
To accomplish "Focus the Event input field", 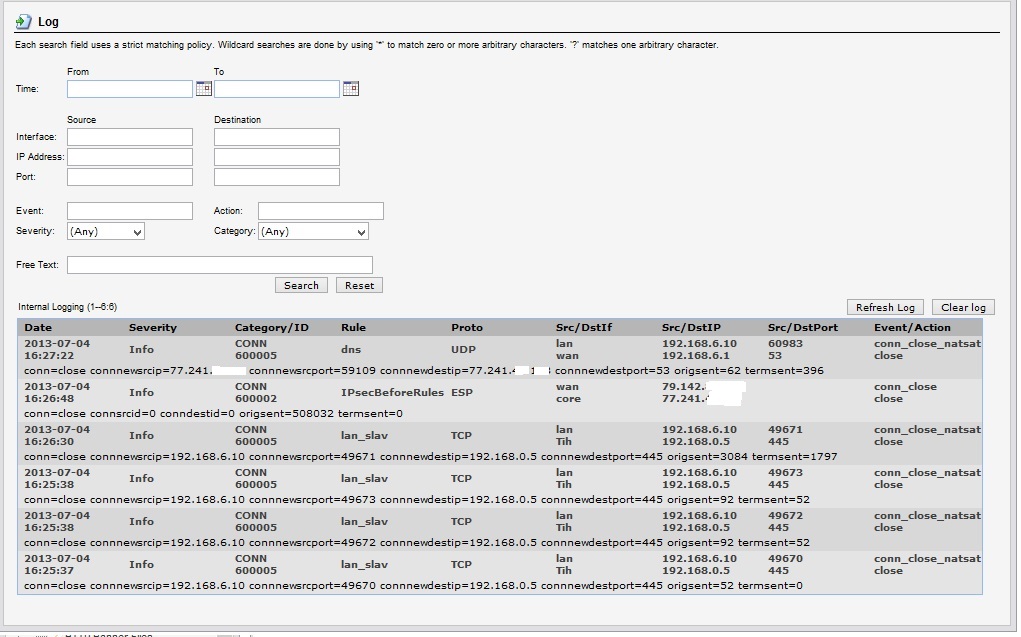I will (x=129, y=211).
